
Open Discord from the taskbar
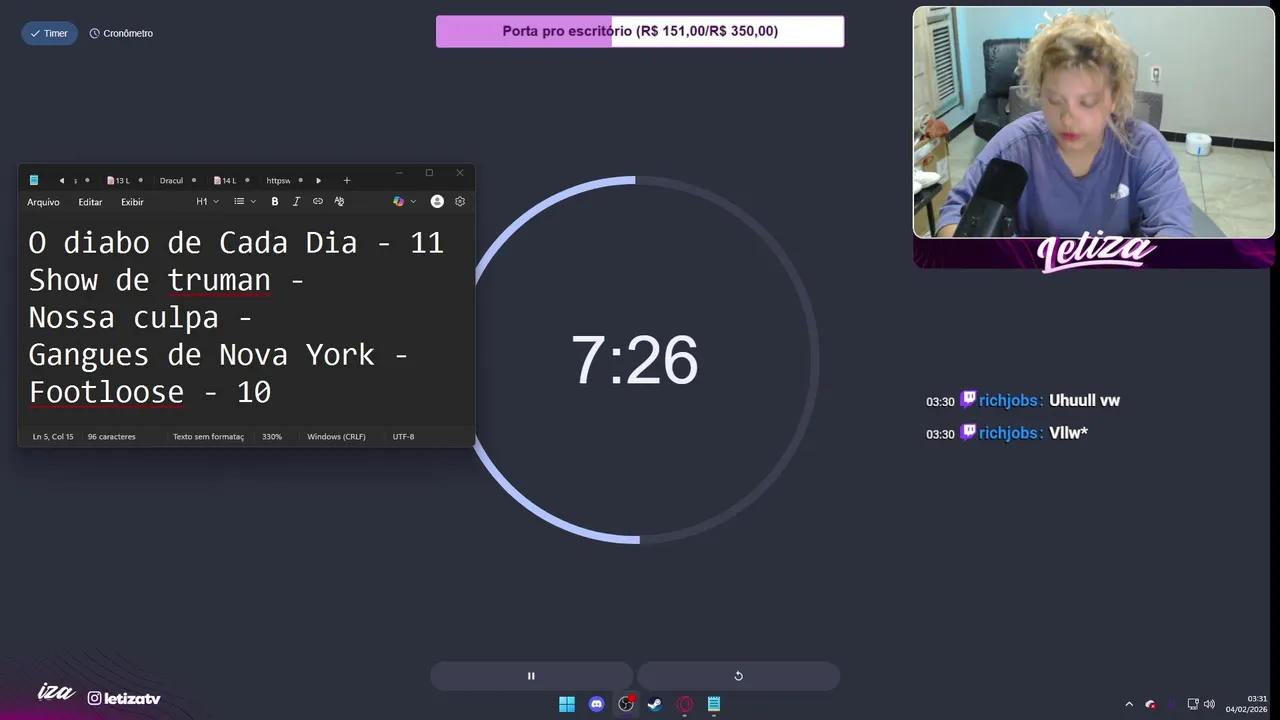pyautogui.click(x=597, y=704)
